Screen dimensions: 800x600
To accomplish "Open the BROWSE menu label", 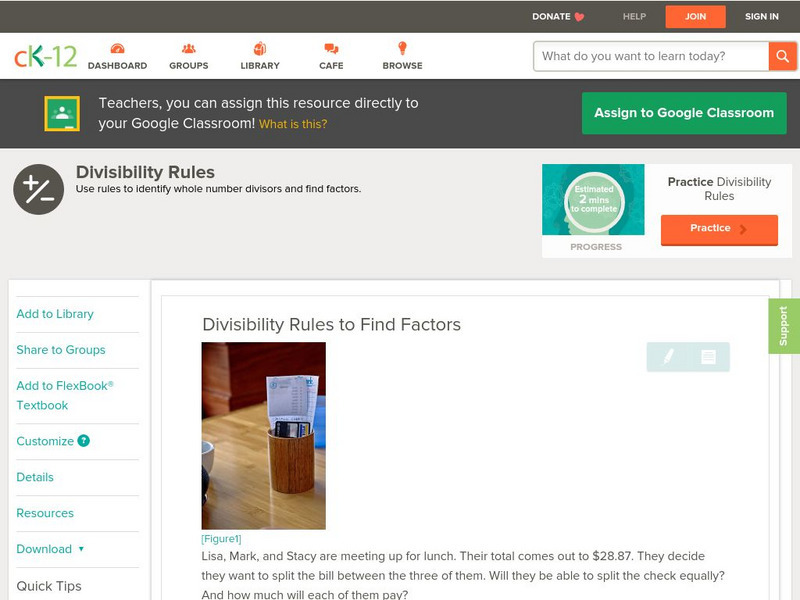I will click(403, 66).
